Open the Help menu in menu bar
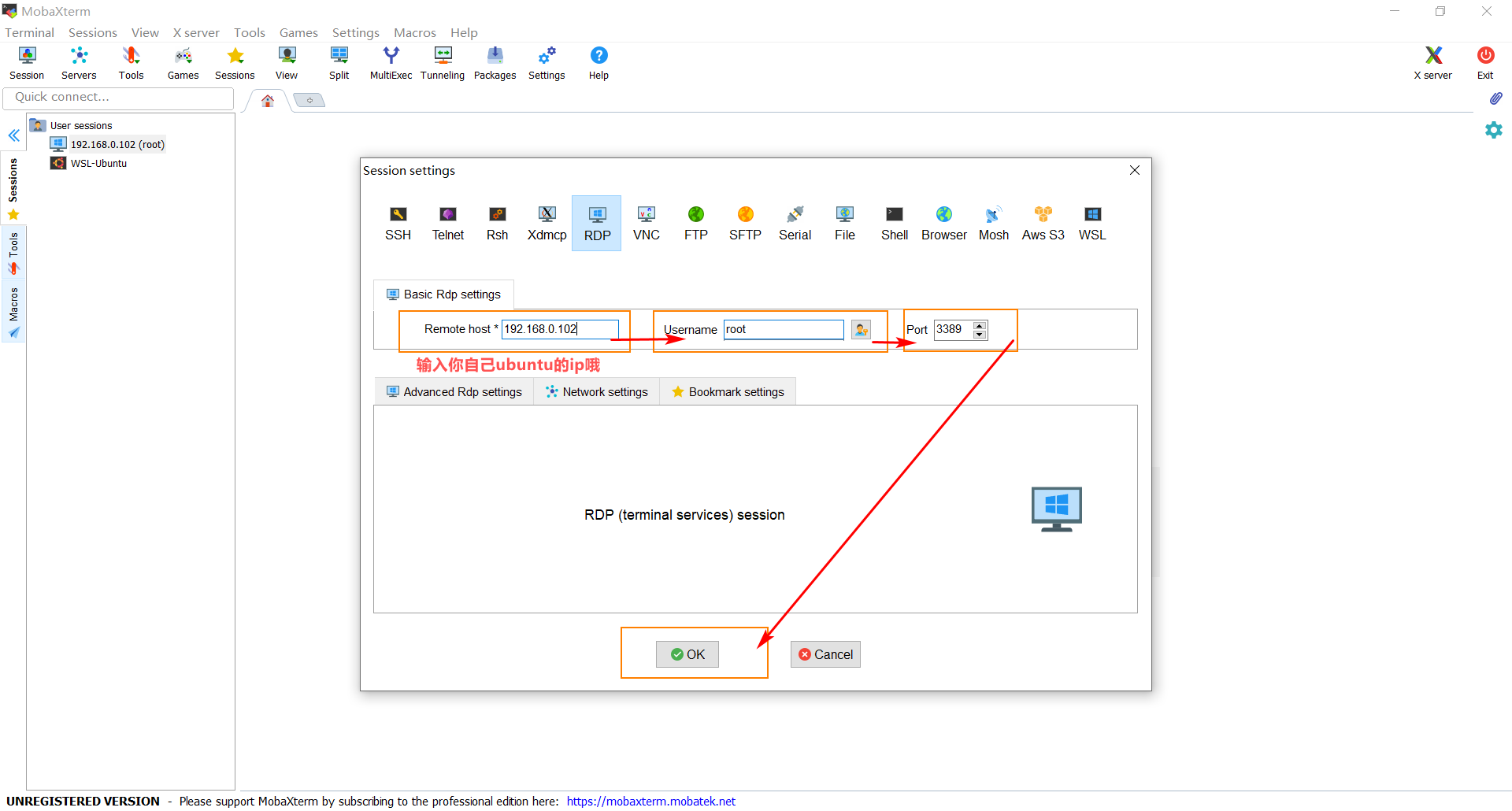 [x=464, y=32]
